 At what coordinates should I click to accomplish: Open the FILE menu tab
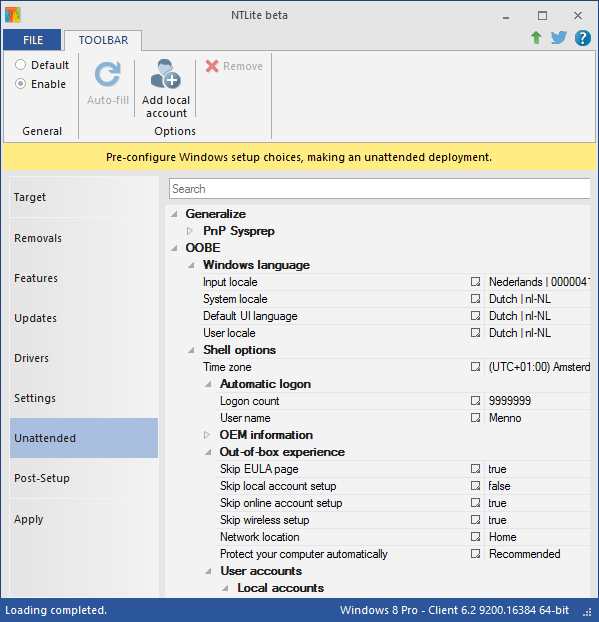click(x=33, y=40)
